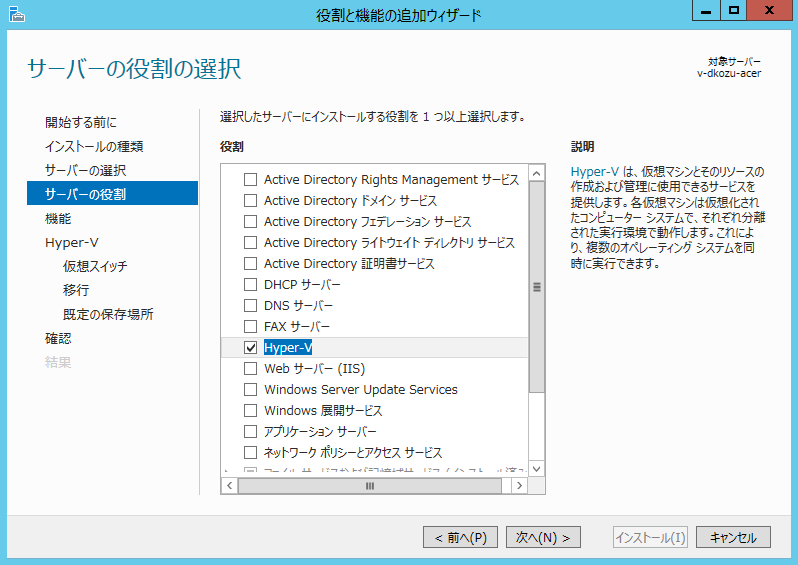
Task: Click the v-dkozu-acer server name
Action: pos(729,73)
